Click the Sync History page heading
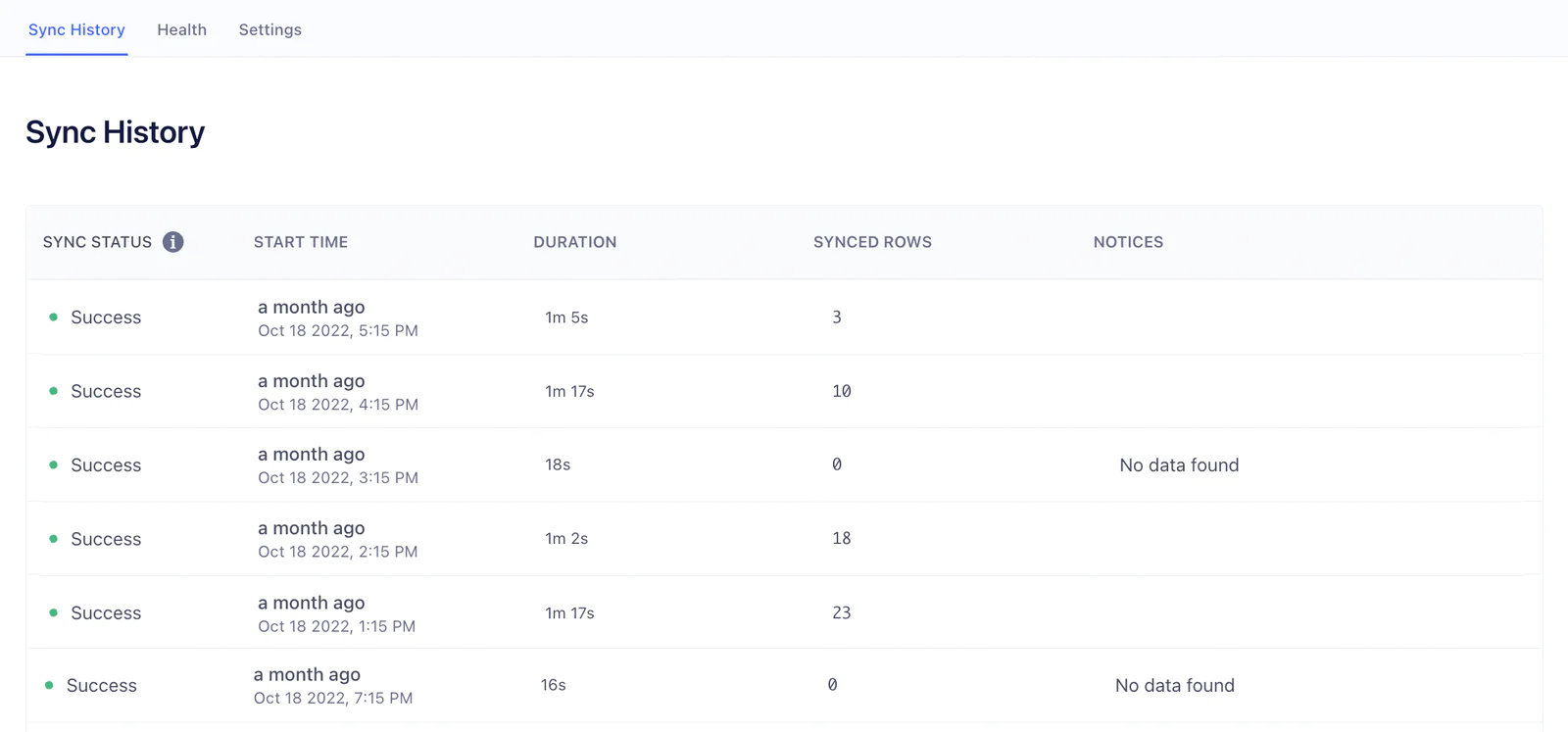This screenshot has height=732, width=1568. point(115,132)
